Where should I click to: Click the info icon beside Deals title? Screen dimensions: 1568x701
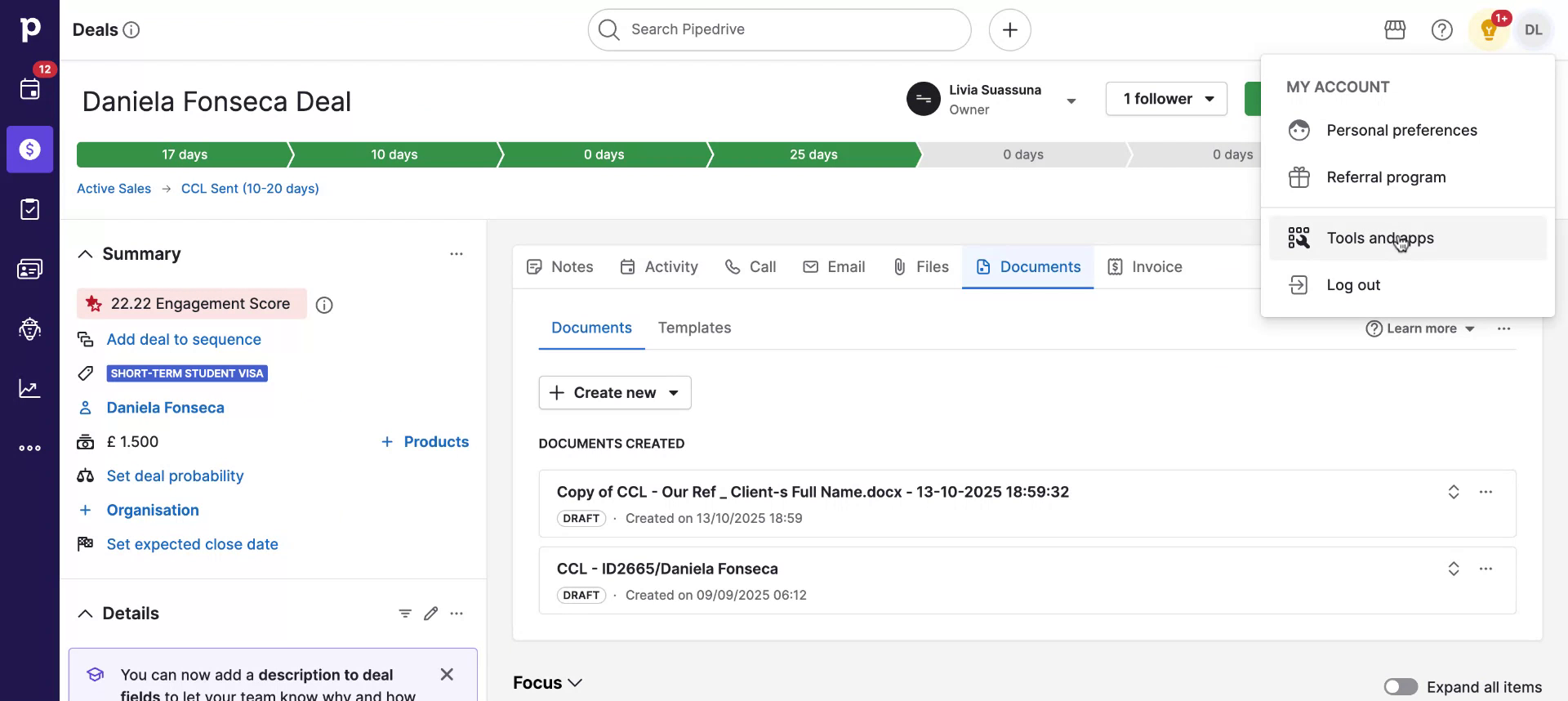tap(131, 30)
